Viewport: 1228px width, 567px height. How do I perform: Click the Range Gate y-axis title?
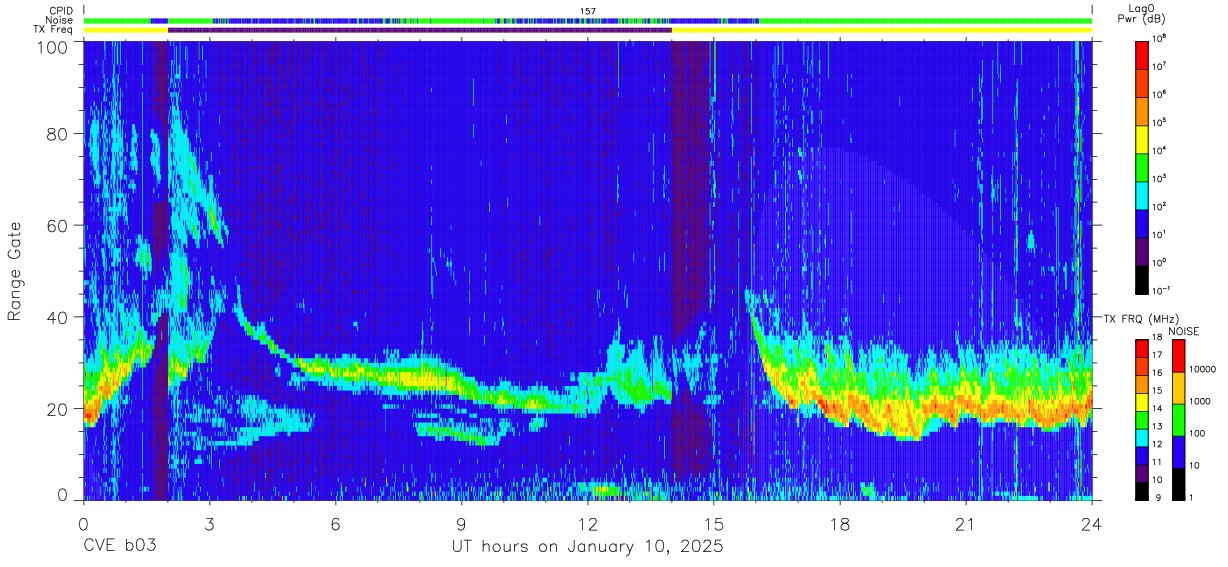click(x=15, y=272)
